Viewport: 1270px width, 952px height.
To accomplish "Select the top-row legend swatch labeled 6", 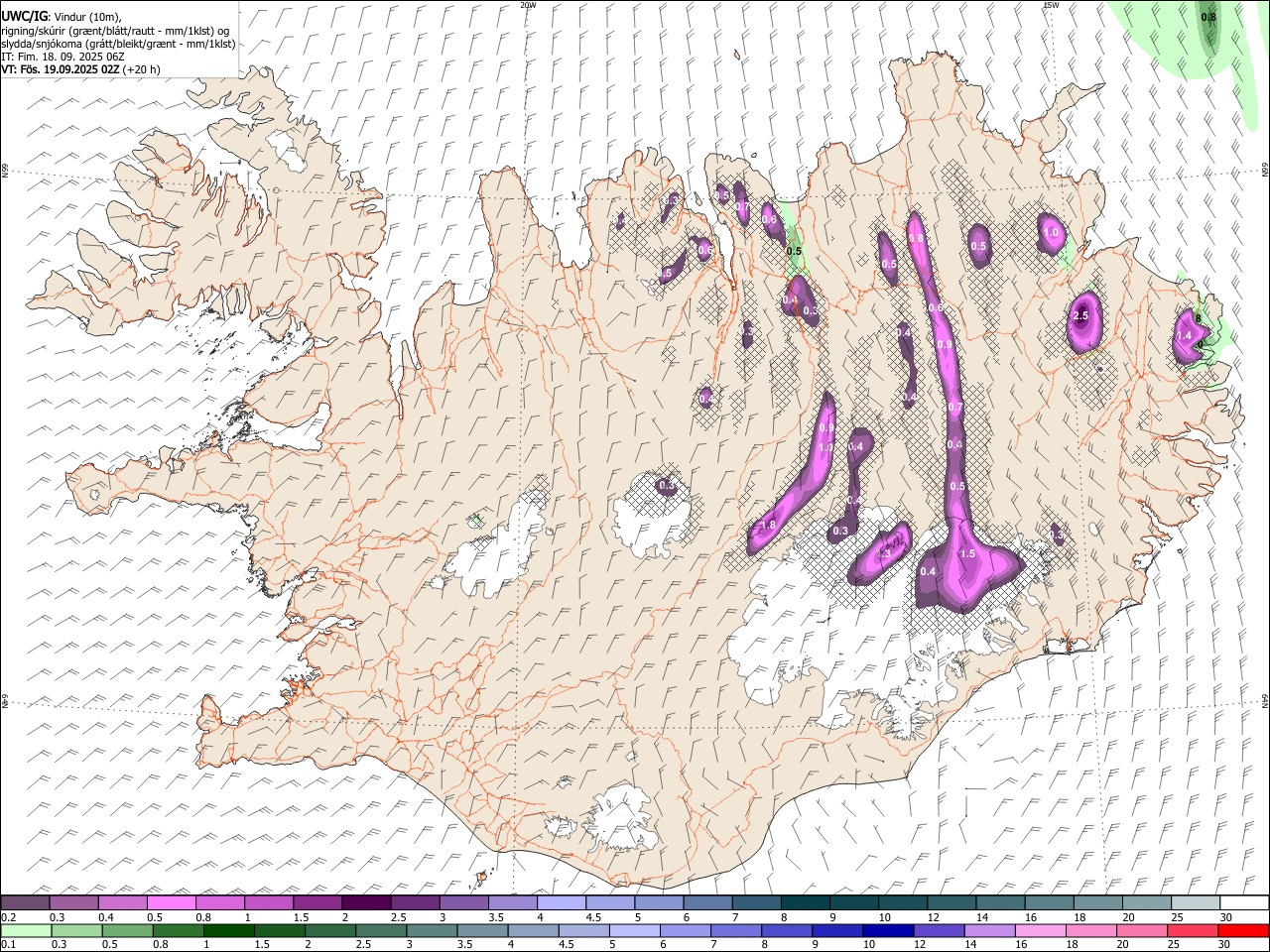I will (x=707, y=903).
